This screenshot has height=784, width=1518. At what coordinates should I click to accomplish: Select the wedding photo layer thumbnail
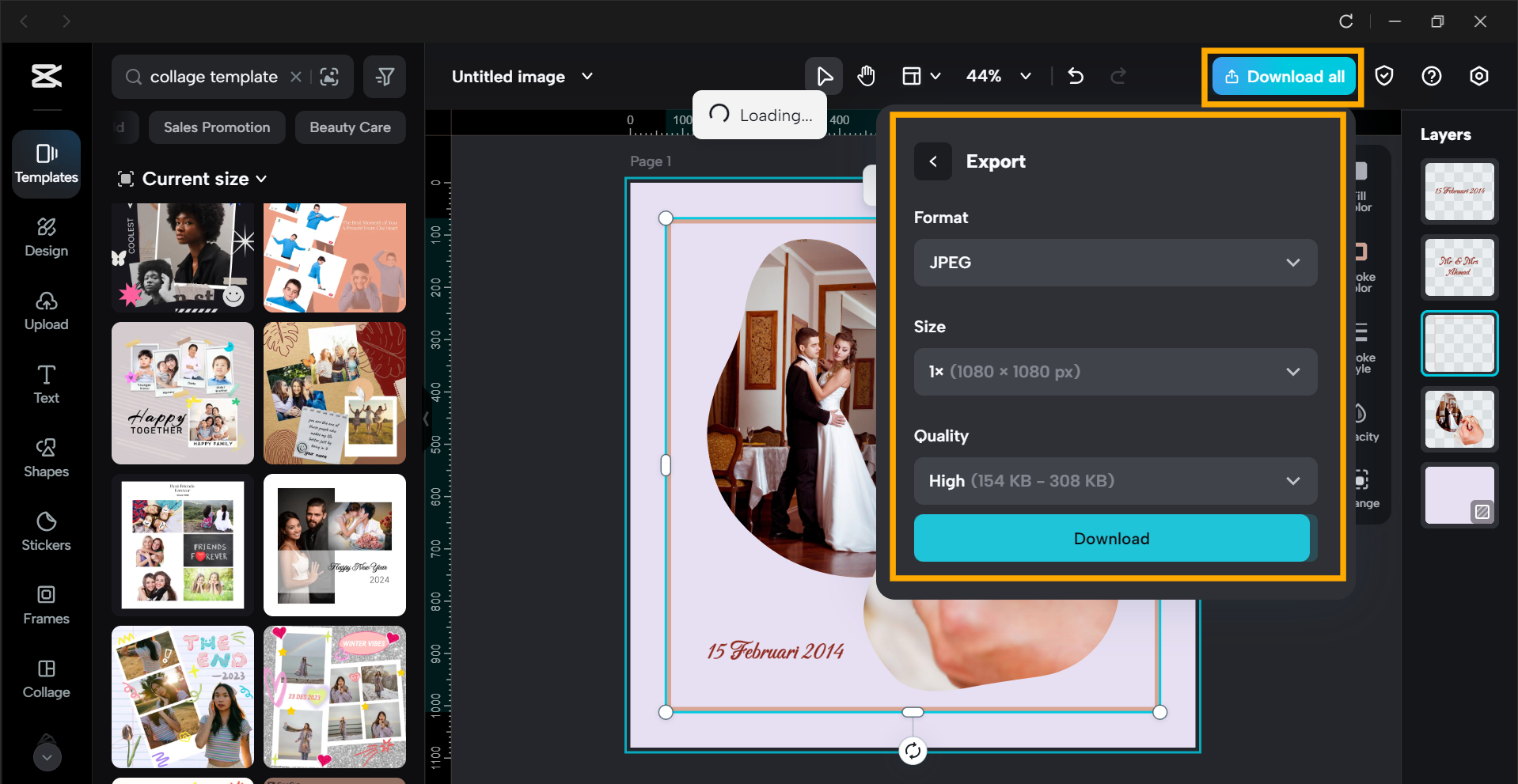[1459, 419]
